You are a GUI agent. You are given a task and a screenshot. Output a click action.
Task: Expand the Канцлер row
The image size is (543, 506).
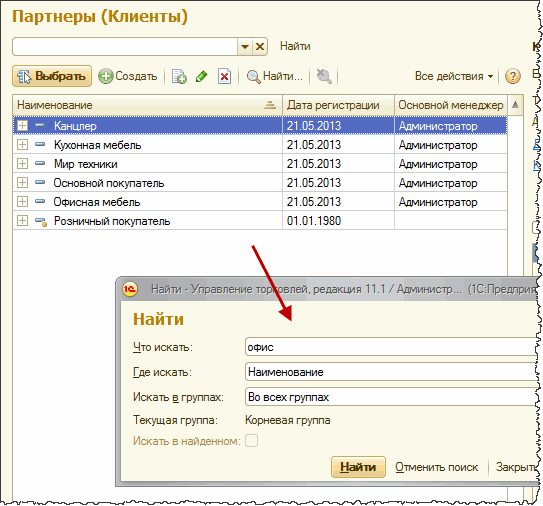(x=22, y=125)
